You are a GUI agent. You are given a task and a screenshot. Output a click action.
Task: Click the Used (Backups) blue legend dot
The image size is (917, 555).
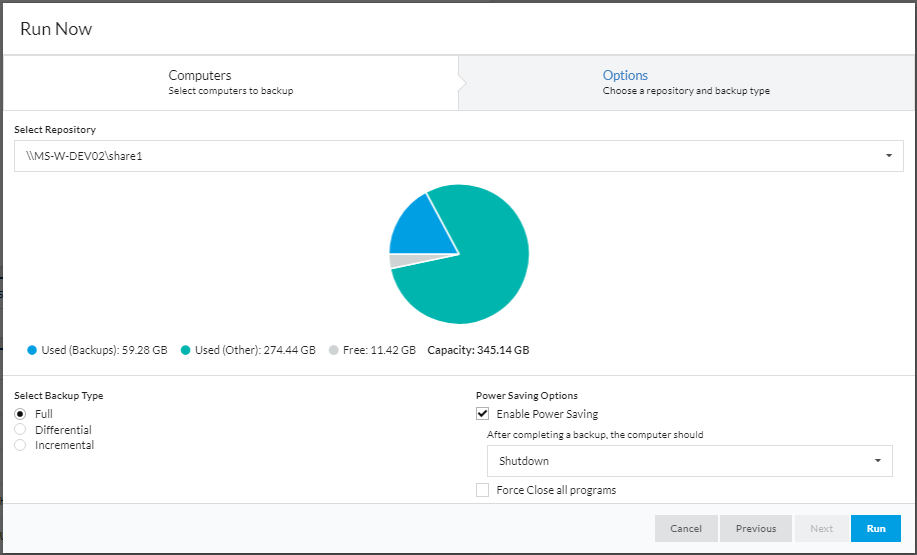[x=32, y=351]
